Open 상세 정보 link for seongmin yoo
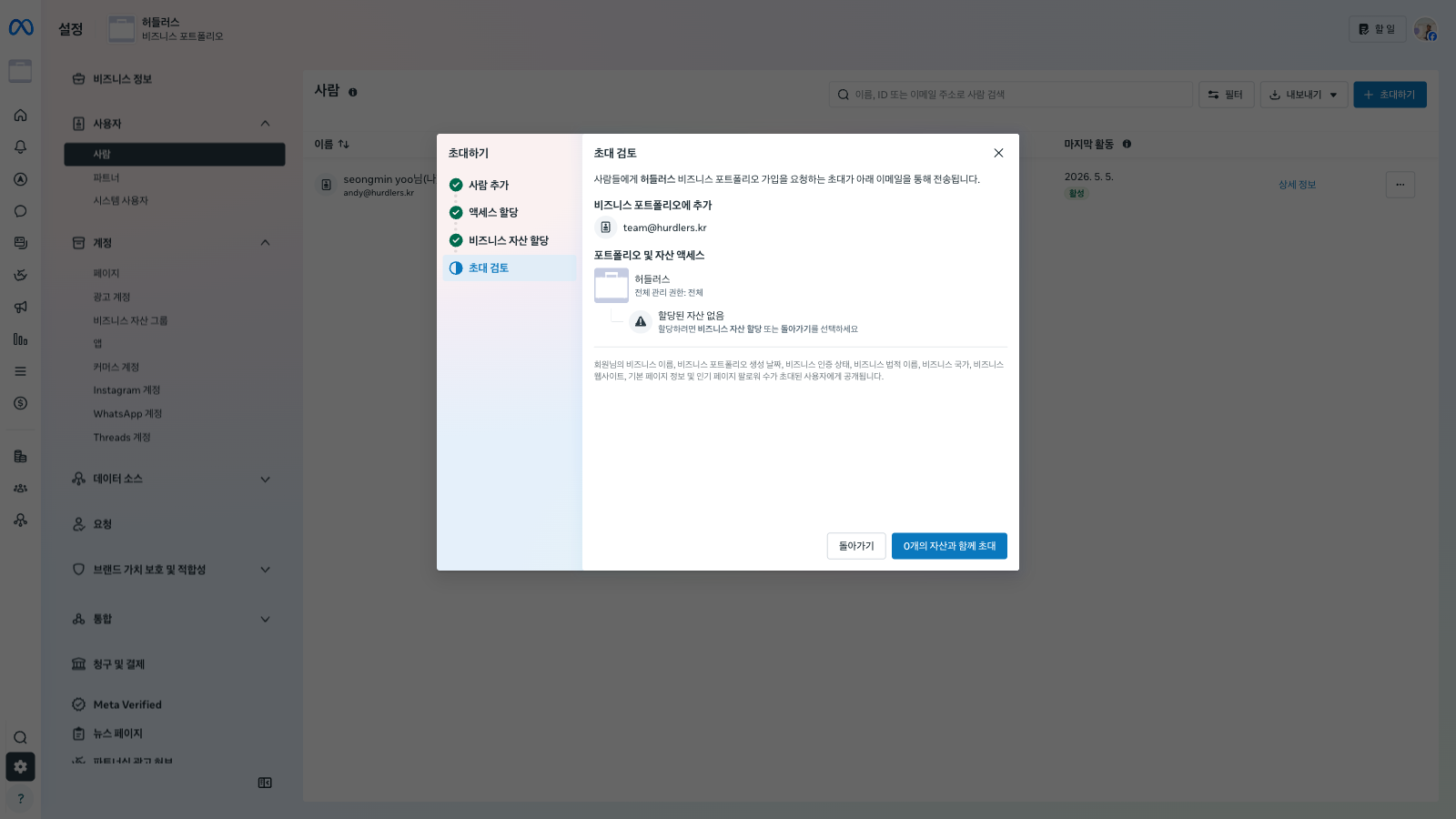Viewport: 1456px width, 819px height. 1297,185
